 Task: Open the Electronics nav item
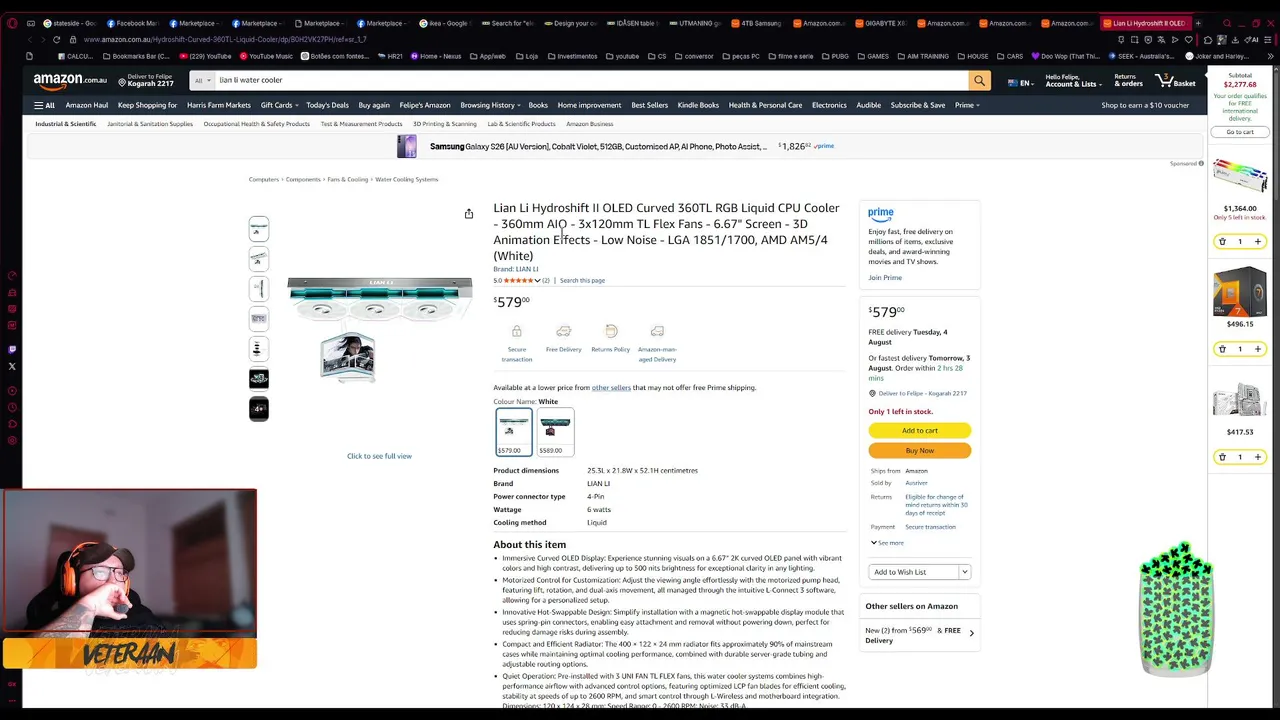click(829, 105)
